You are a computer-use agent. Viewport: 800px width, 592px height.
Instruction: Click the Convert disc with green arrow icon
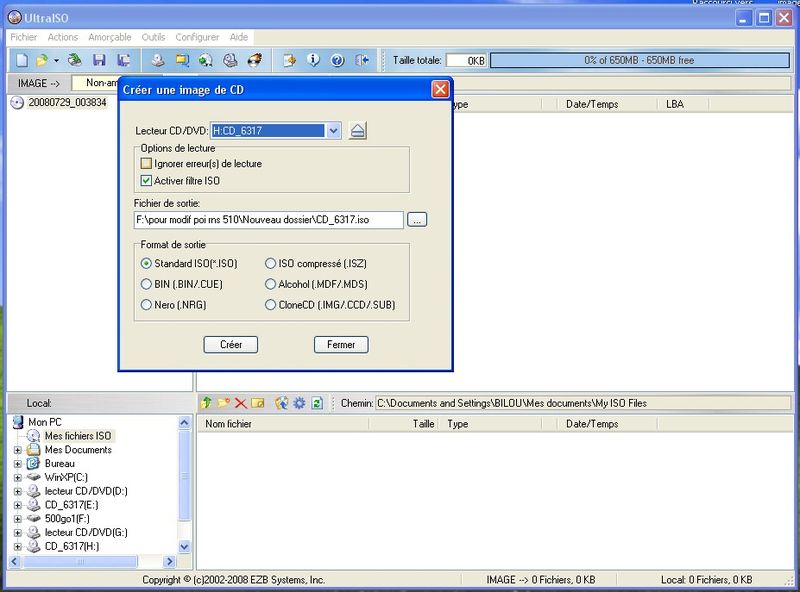(x=206, y=60)
